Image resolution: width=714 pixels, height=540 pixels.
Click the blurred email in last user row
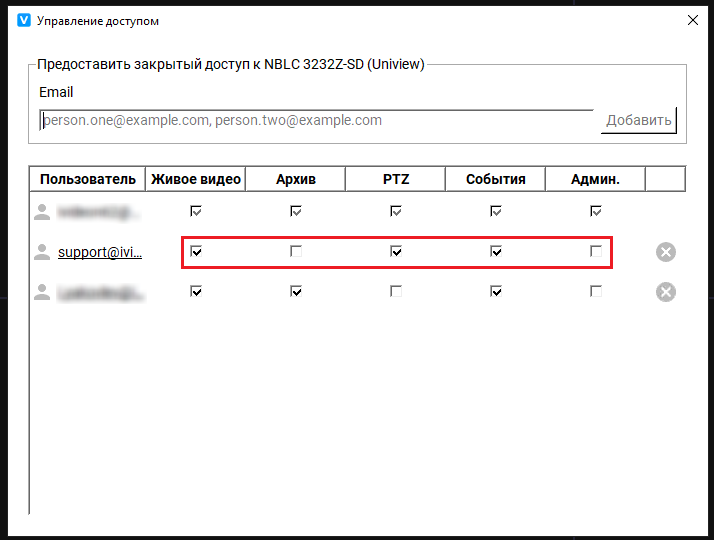(x=100, y=293)
